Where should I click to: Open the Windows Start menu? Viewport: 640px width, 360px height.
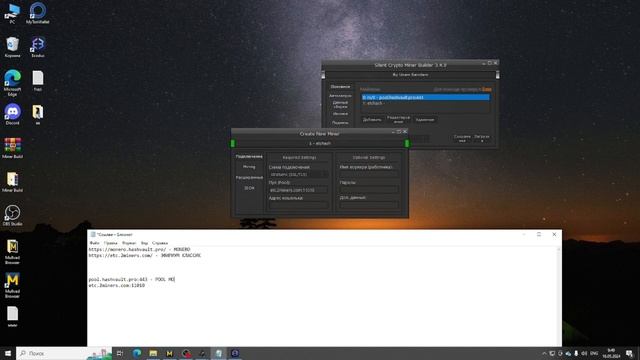click(8, 353)
